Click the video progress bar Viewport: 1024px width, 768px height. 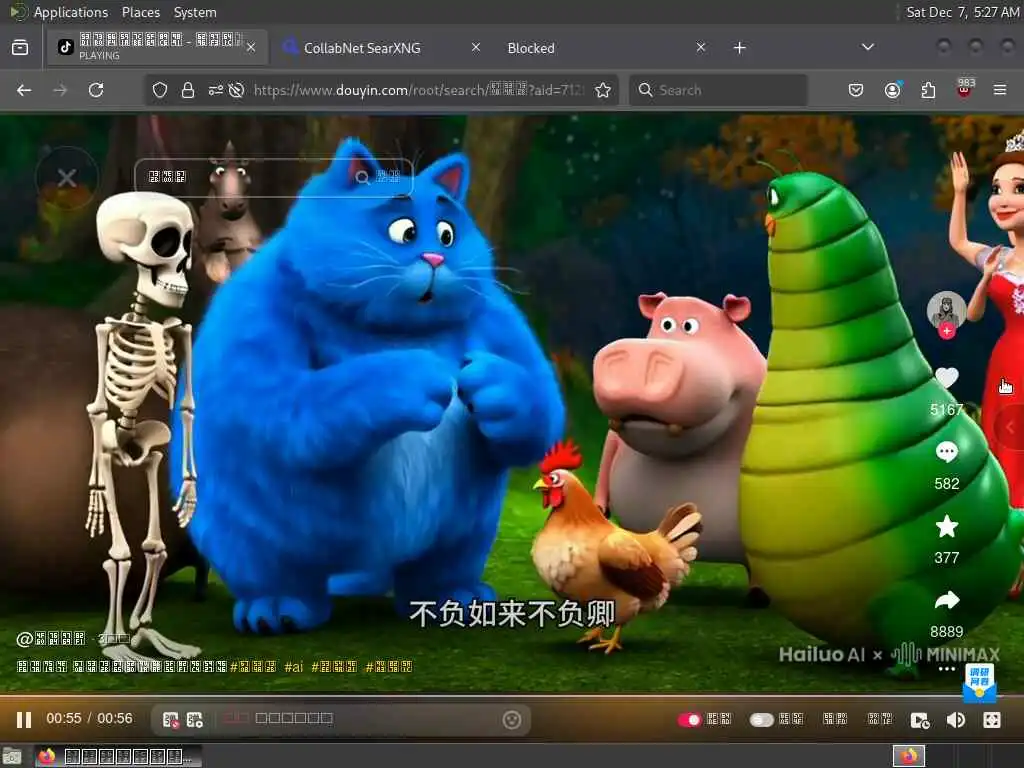click(512, 696)
